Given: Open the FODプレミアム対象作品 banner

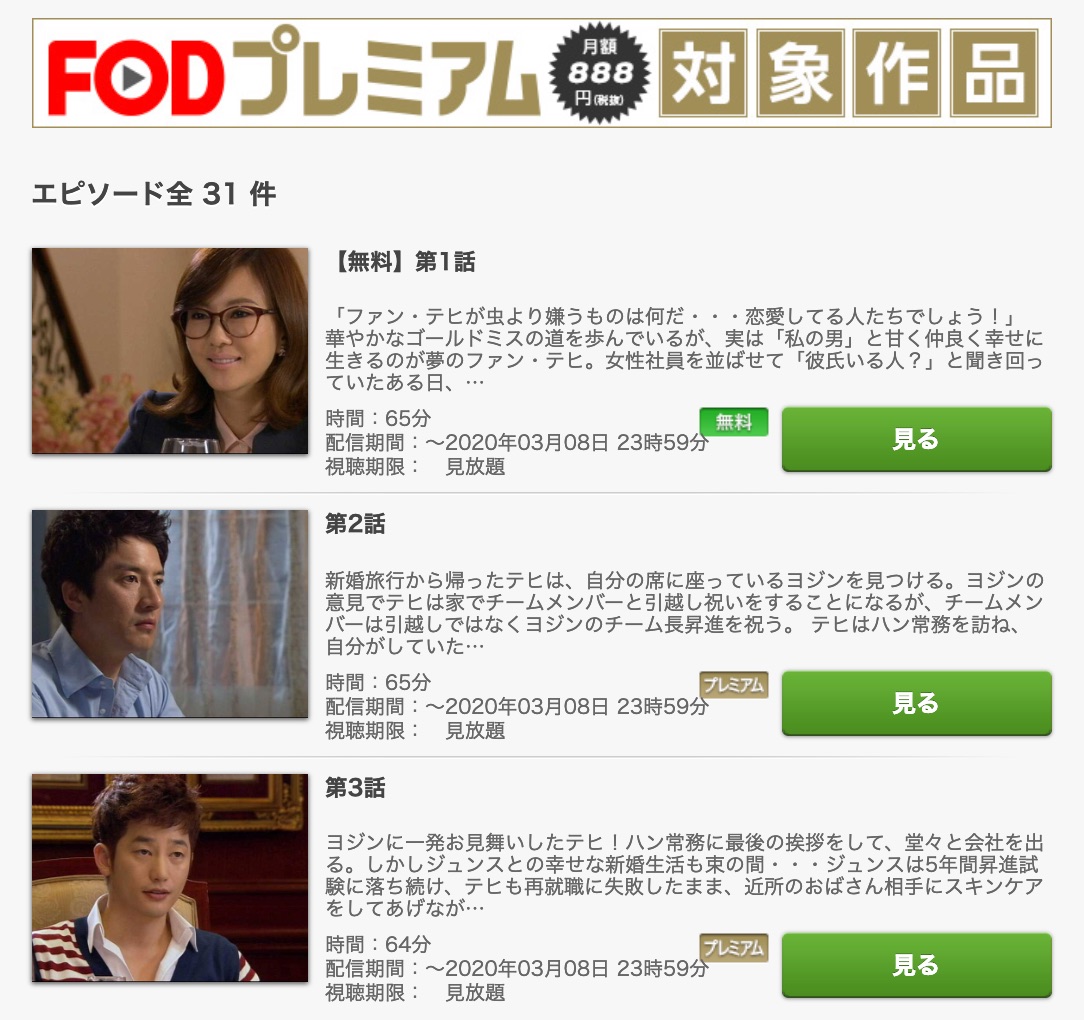Looking at the screenshot, I should 542,73.
